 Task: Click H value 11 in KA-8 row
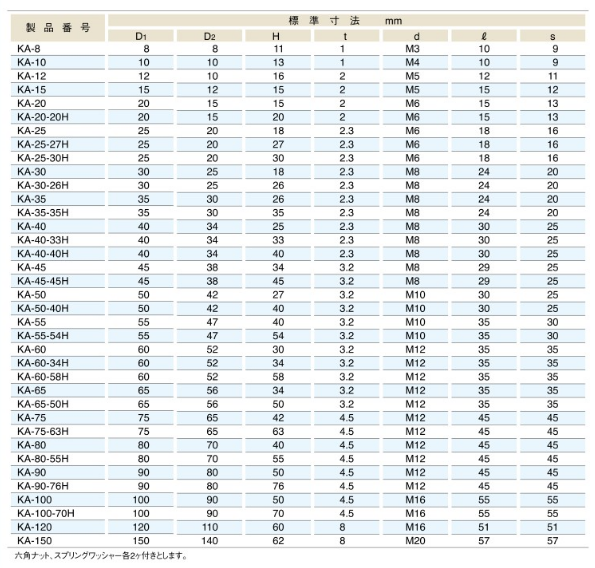point(278,49)
